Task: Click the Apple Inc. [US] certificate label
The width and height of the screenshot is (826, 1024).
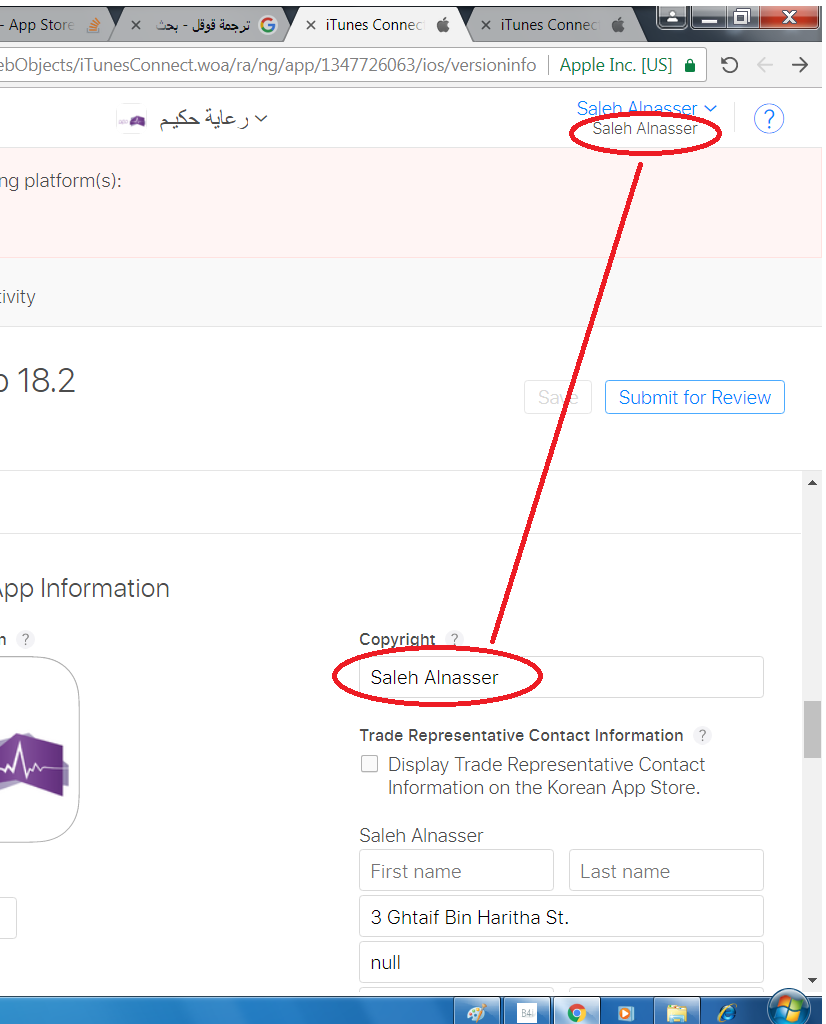Action: [616, 65]
